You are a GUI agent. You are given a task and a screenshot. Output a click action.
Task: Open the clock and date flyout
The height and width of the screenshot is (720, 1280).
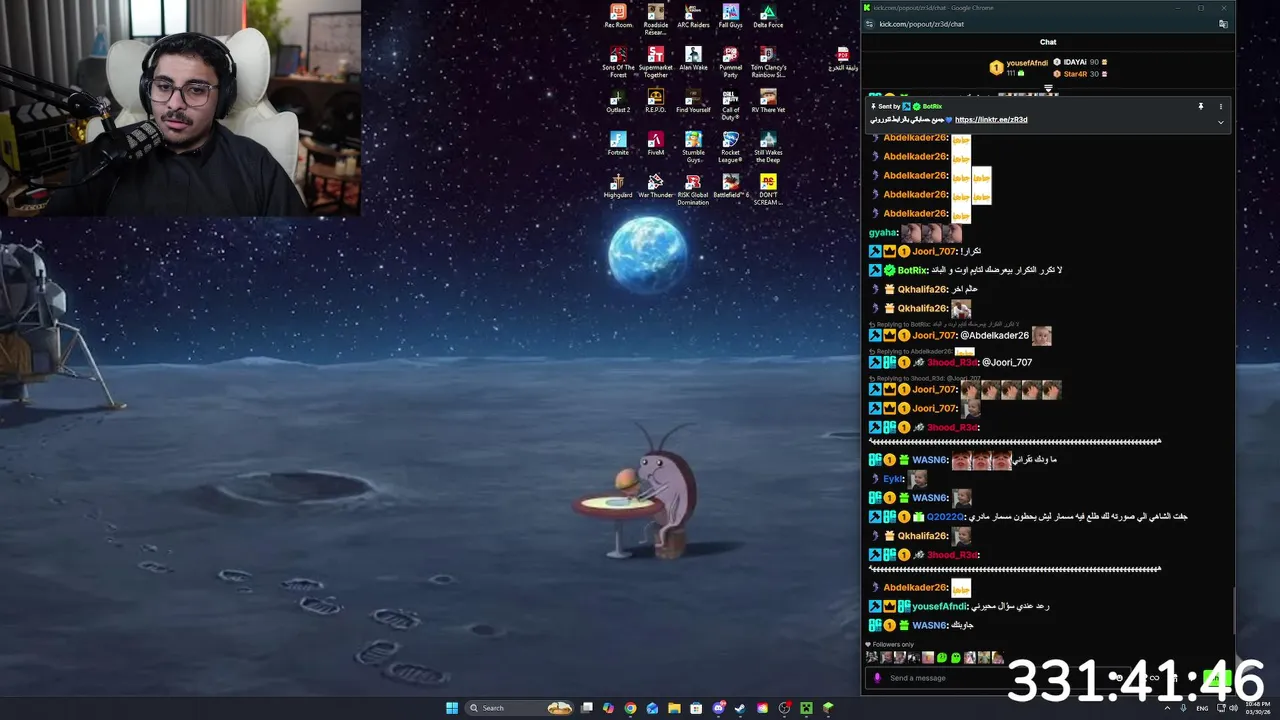tap(1257, 708)
